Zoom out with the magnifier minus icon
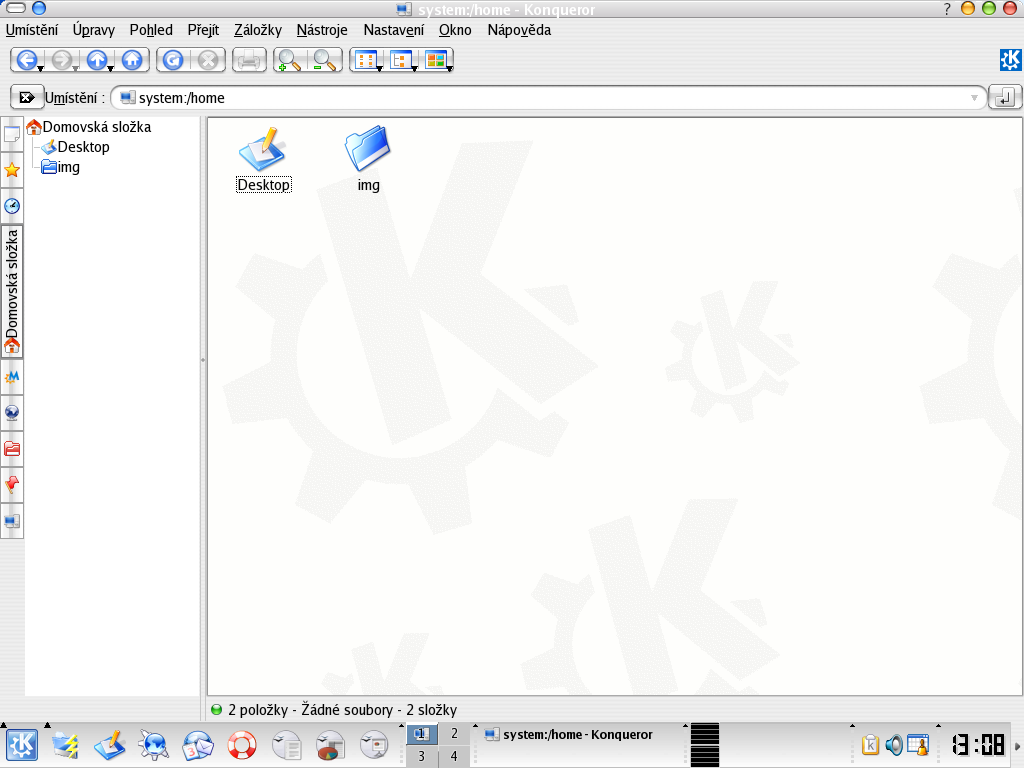 [325, 60]
